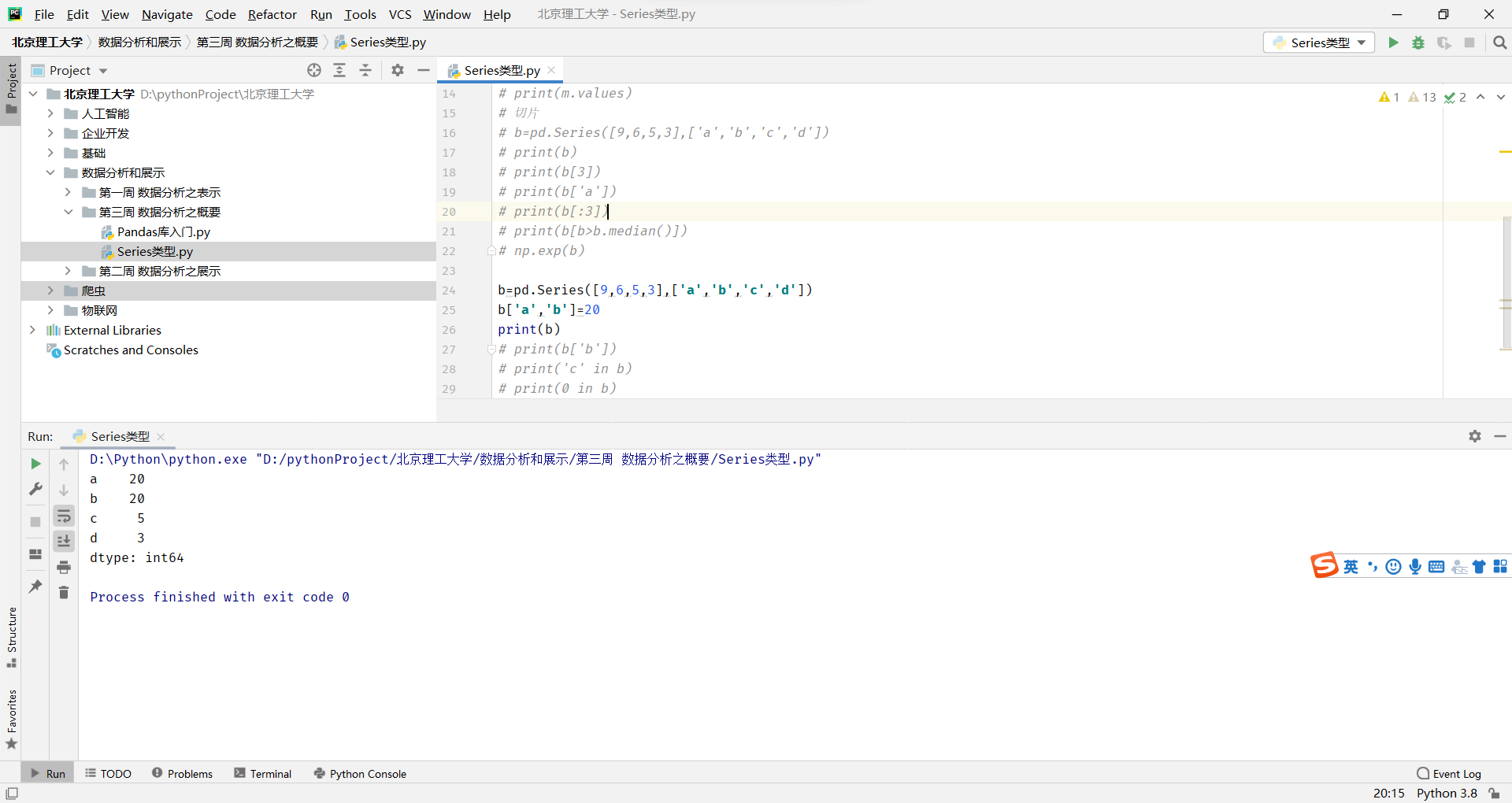Print console output using the printer icon
Image resolution: width=1512 pixels, height=803 pixels.
(x=64, y=567)
